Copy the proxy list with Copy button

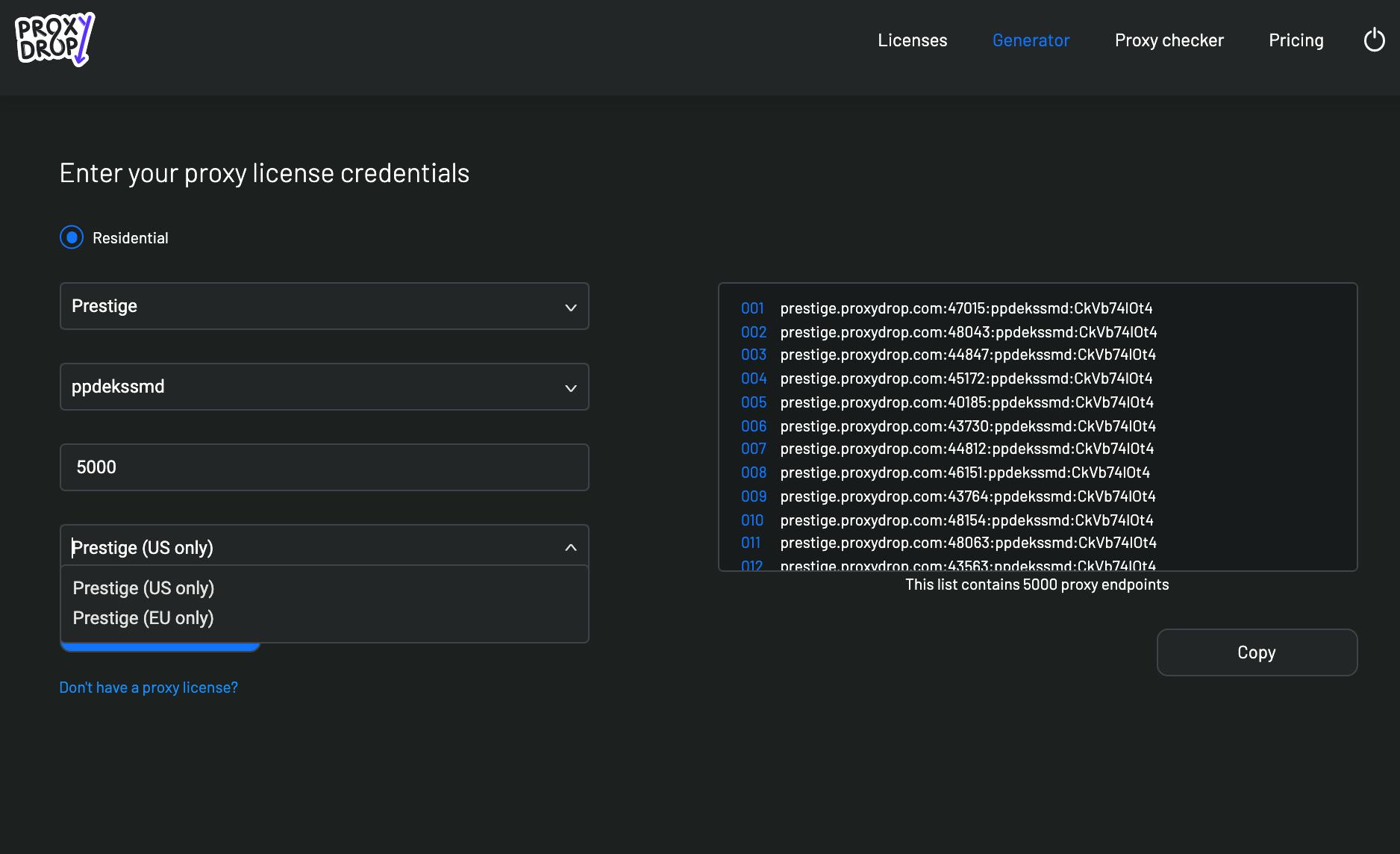tap(1257, 652)
